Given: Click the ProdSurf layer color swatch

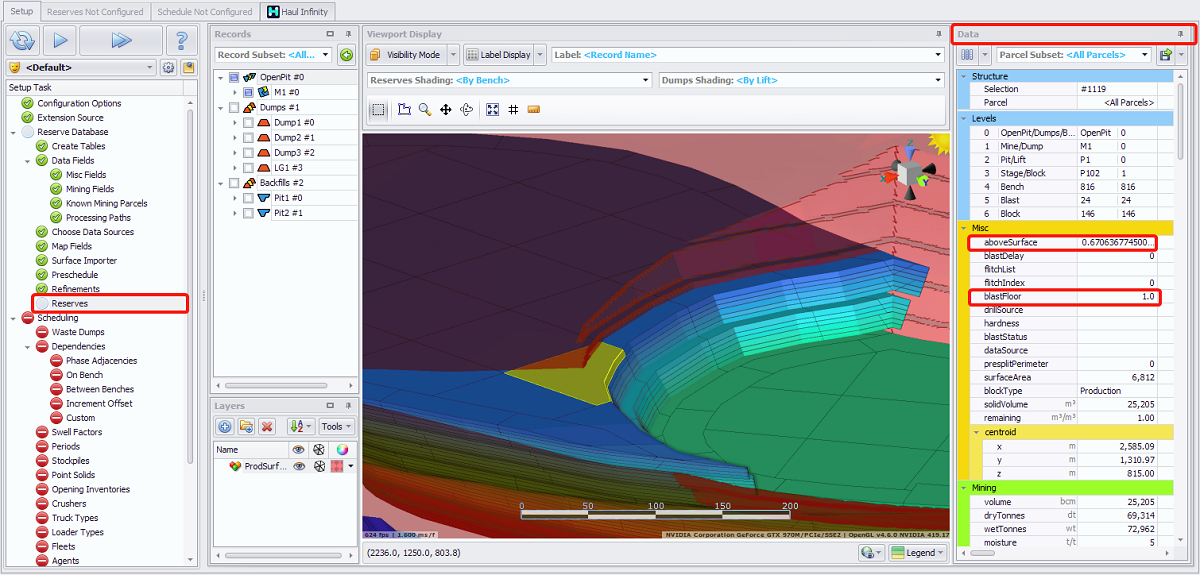Looking at the screenshot, I should (338, 467).
